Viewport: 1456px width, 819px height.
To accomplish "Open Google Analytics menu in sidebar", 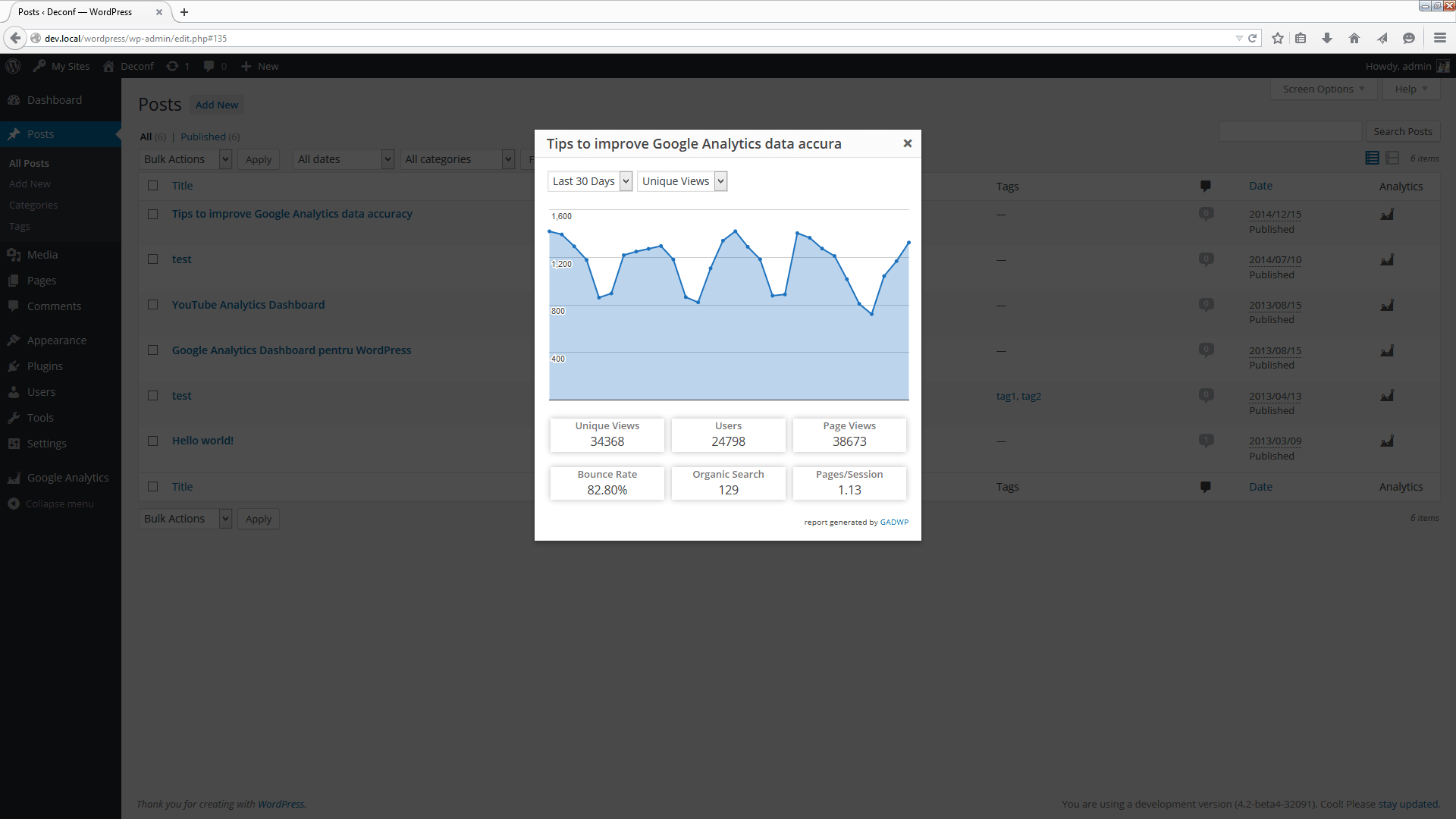I will 67,478.
